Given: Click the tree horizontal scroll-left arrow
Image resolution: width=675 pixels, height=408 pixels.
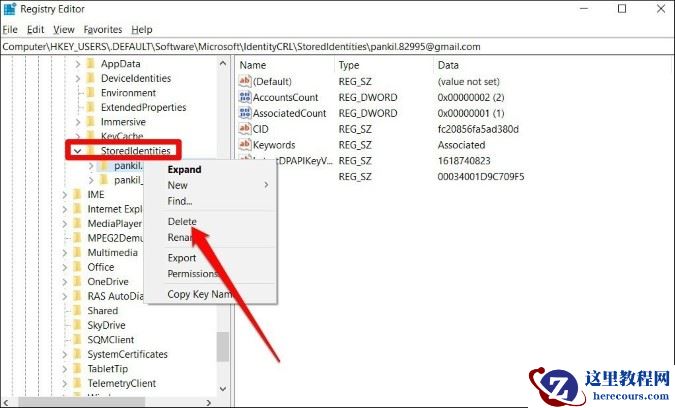Looking at the screenshot, I should click(6, 403).
